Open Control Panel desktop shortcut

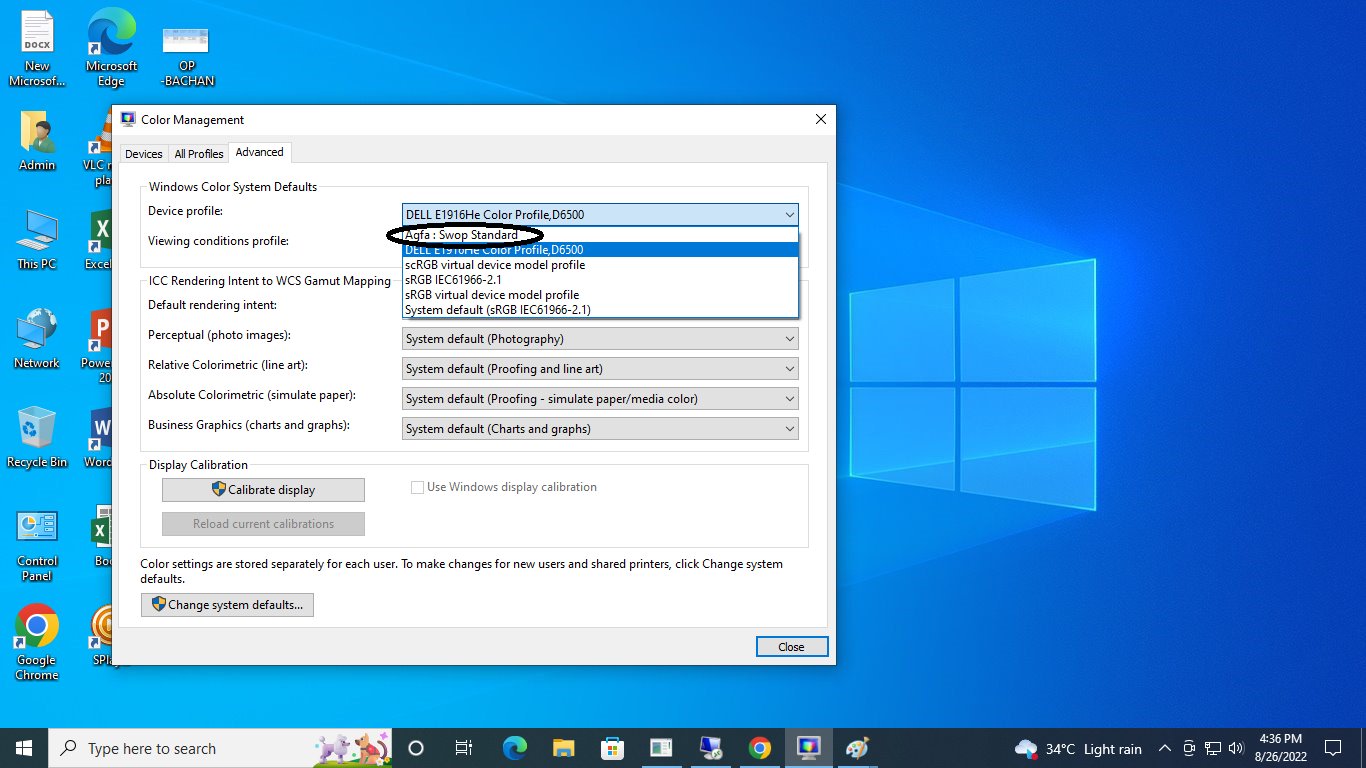point(37,545)
